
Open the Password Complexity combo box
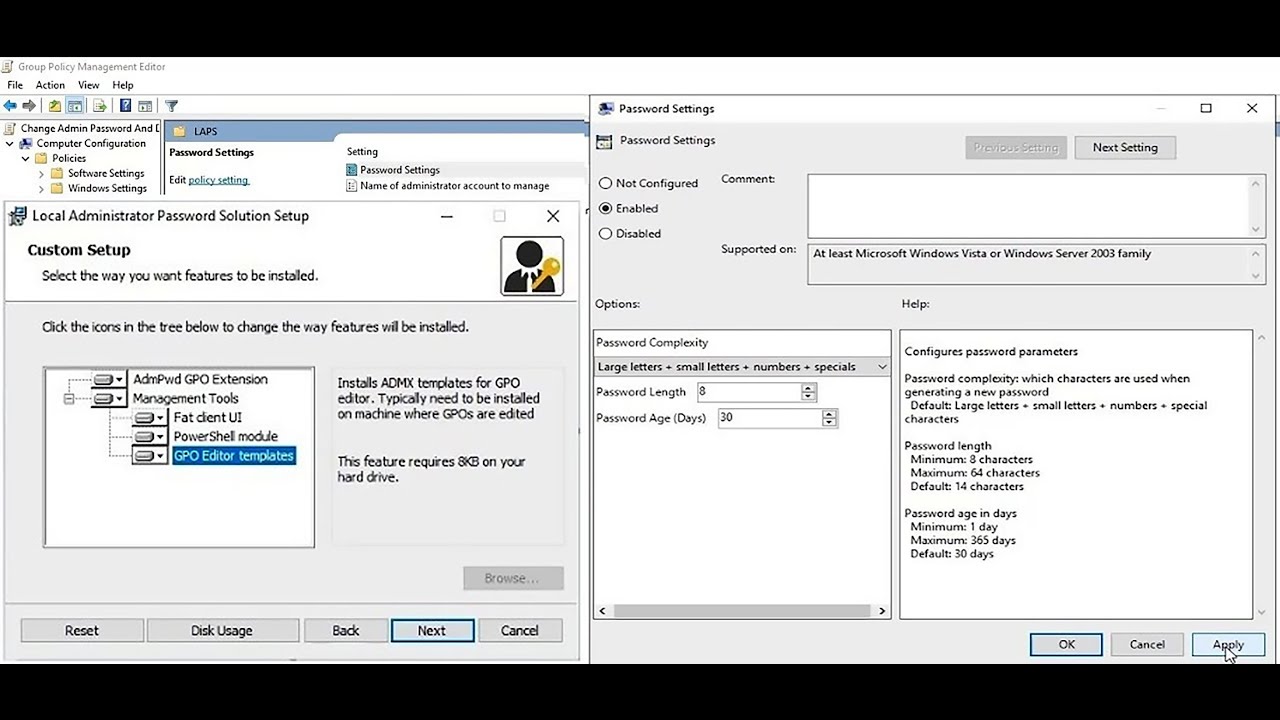742,367
